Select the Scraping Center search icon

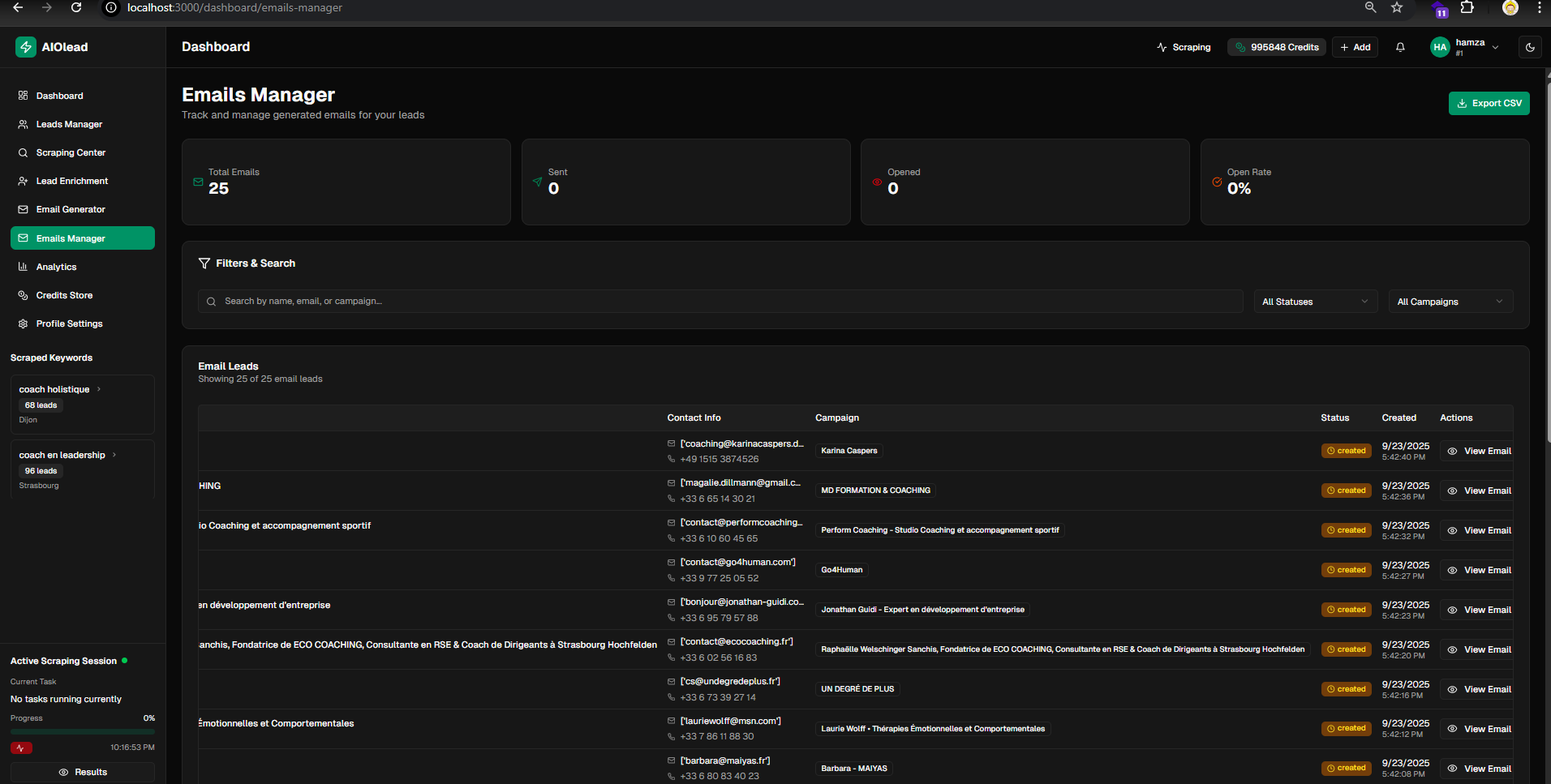(23, 152)
